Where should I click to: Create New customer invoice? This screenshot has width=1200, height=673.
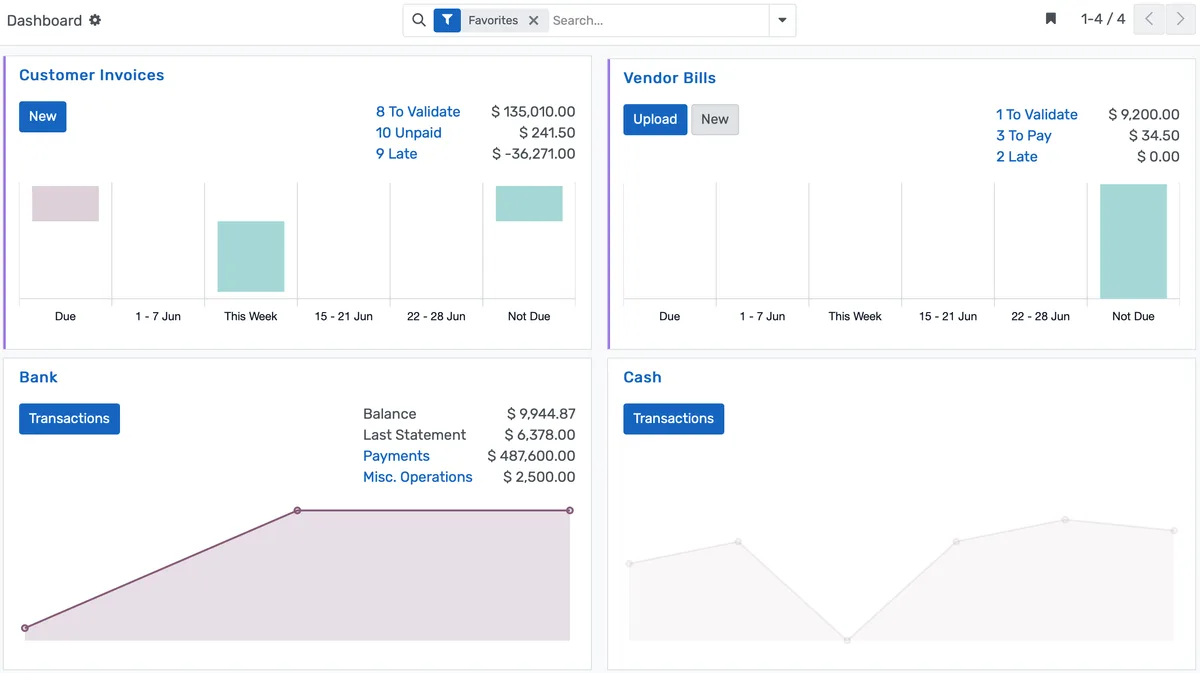(42, 116)
